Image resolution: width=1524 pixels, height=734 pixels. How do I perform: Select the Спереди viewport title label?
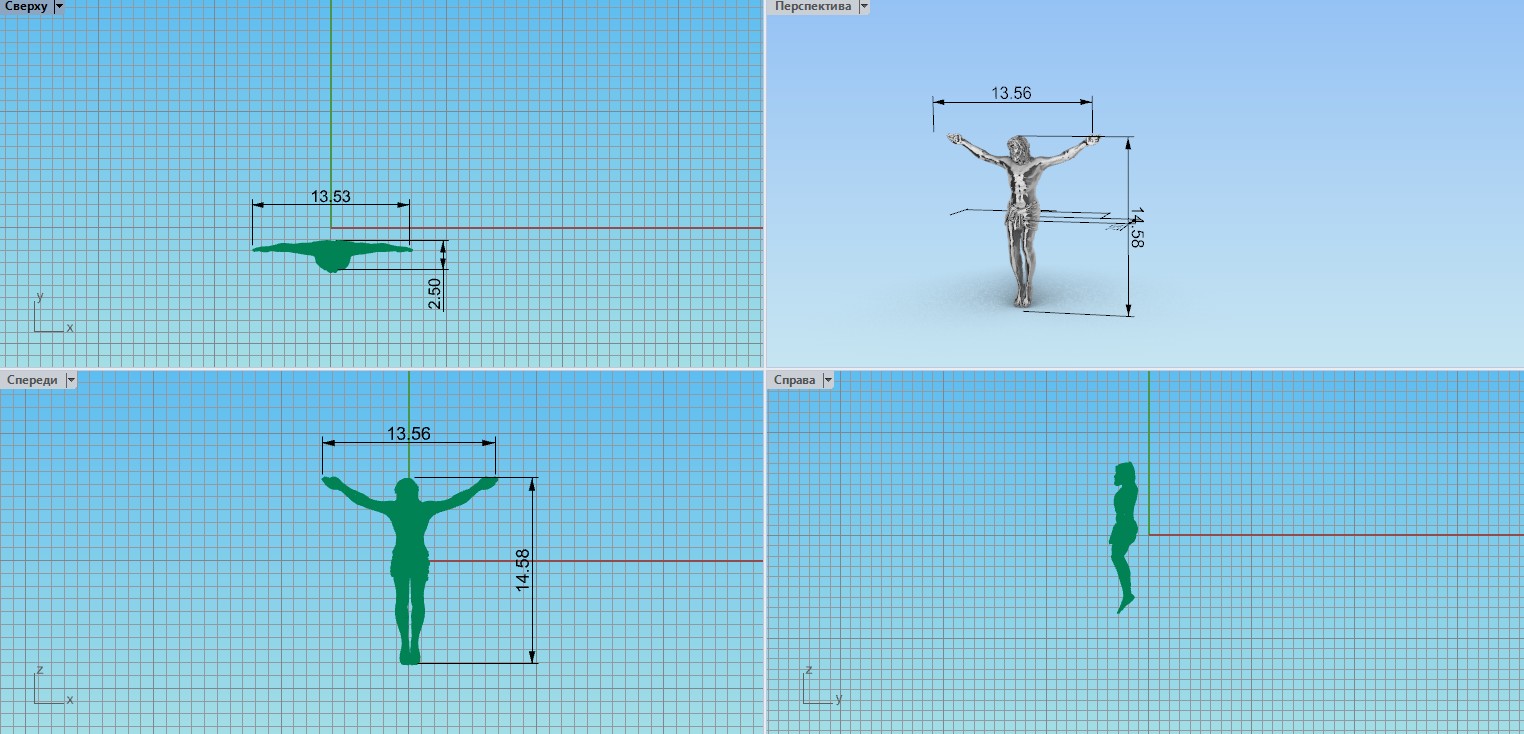(x=32, y=380)
